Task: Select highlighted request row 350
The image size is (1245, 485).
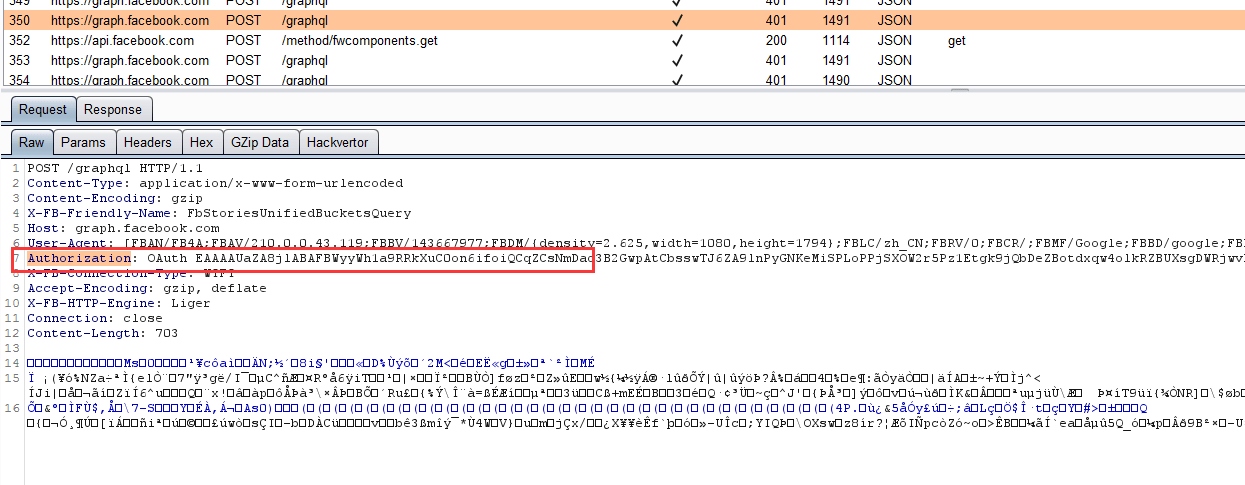Action: pos(622,20)
